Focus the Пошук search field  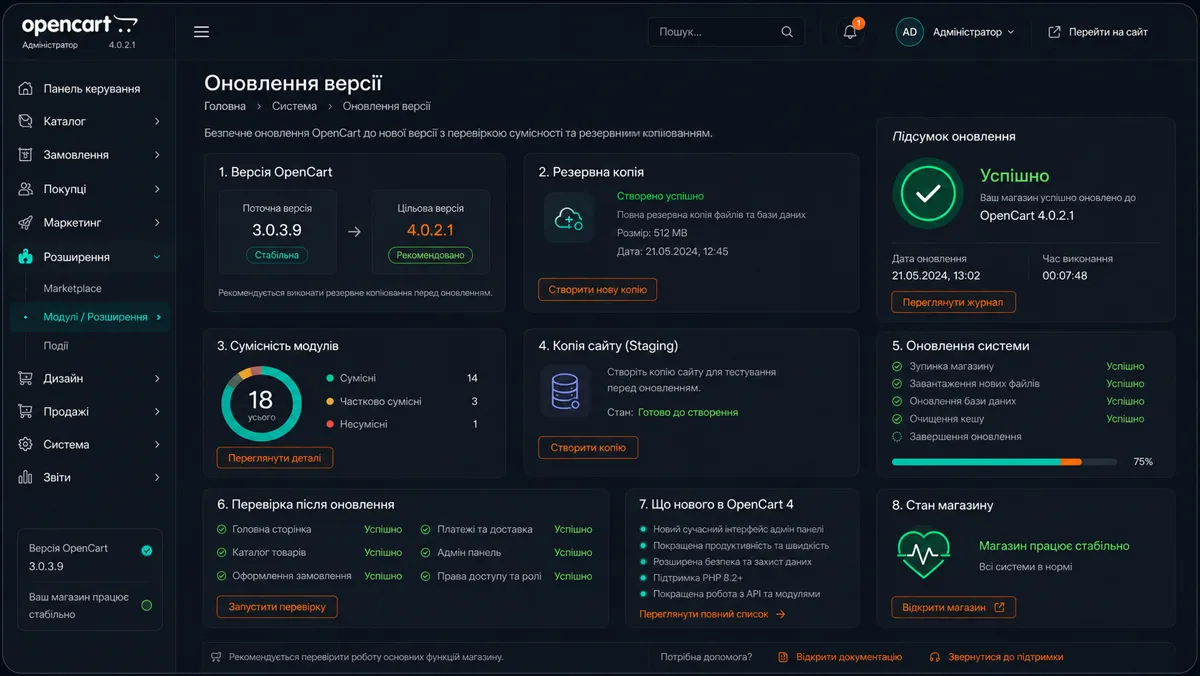[726, 32]
